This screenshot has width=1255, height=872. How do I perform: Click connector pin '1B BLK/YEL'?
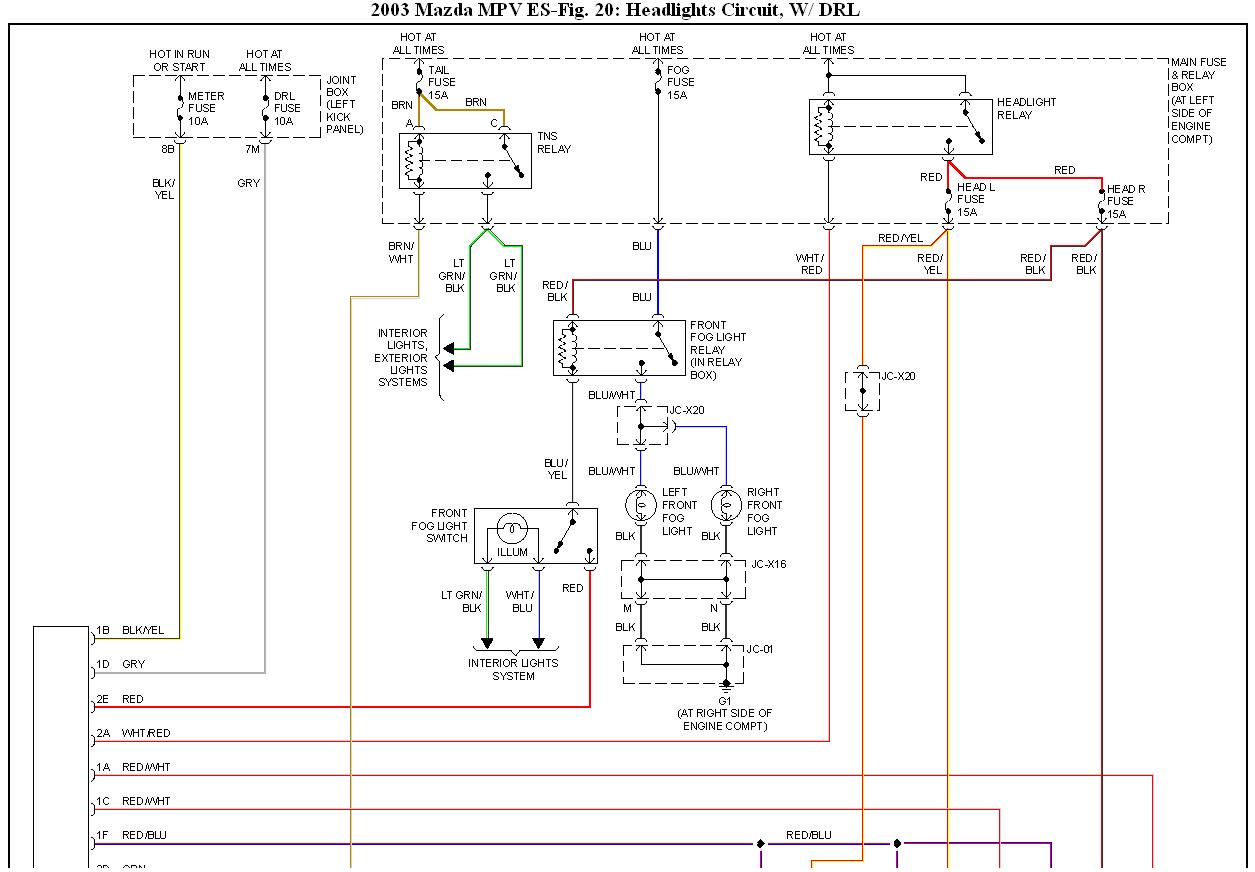[130, 630]
